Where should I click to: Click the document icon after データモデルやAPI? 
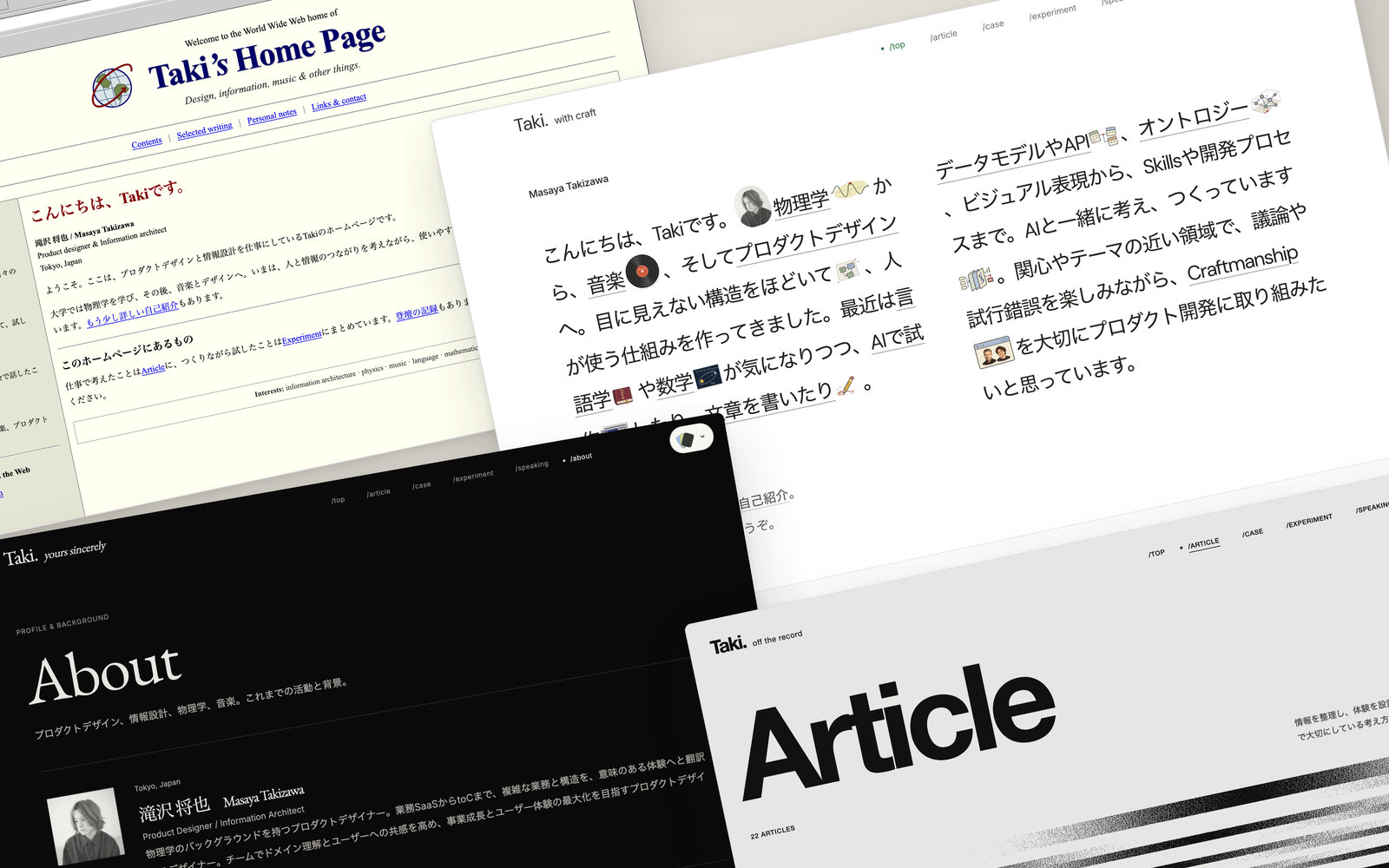pyautogui.click(x=1104, y=136)
